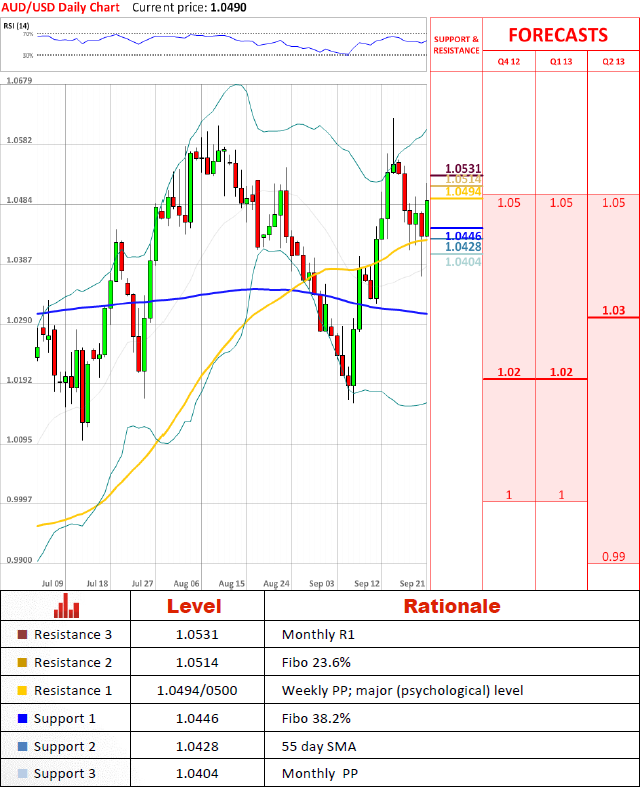The image size is (640, 787).
Task: Open the Q4 12 forecast column header
Action: [x=509, y=62]
